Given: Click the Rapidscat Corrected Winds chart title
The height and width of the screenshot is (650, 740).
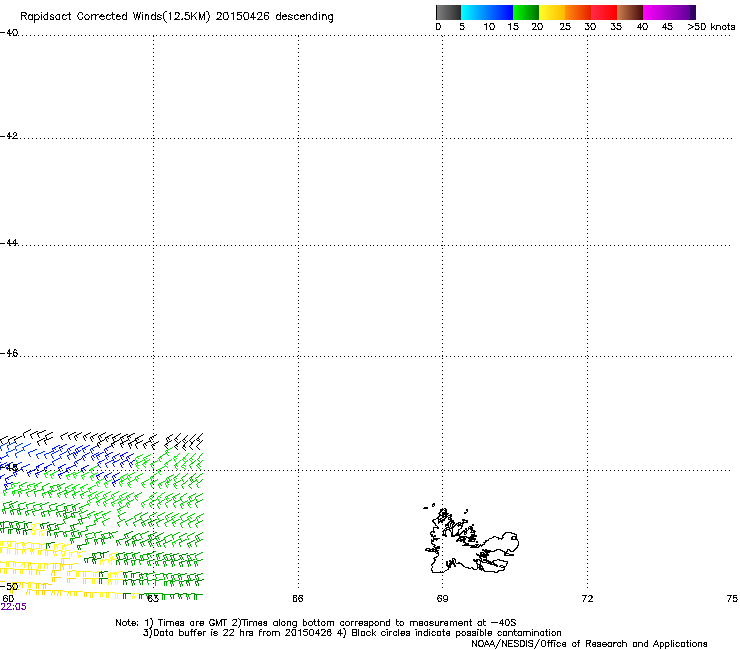Looking at the screenshot, I should [177, 17].
